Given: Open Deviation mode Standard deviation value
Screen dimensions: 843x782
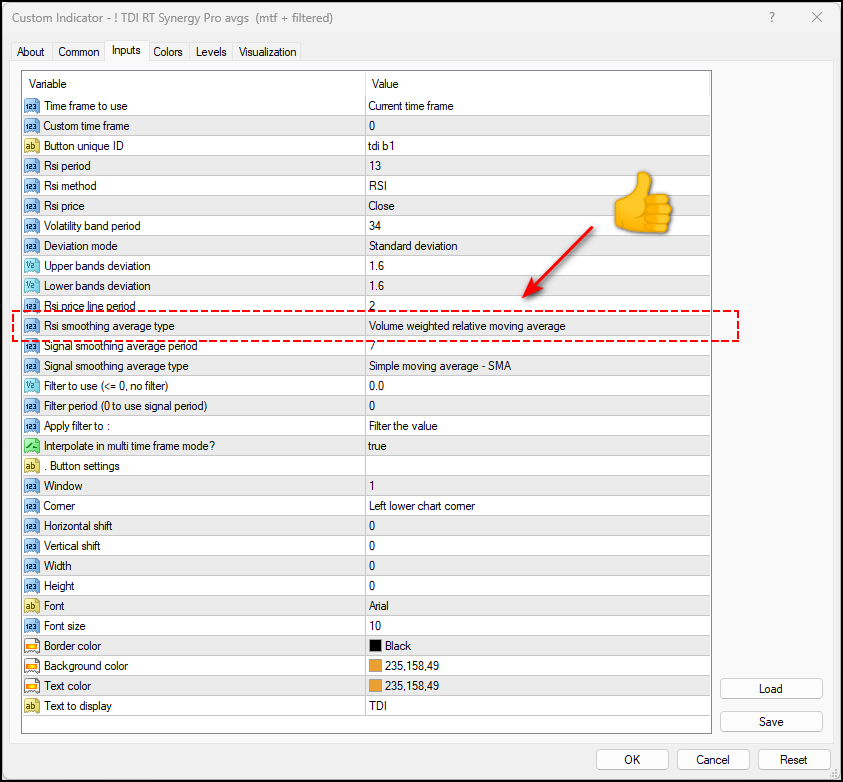Looking at the screenshot, I should pyautogui.click(x=538, y=246).
